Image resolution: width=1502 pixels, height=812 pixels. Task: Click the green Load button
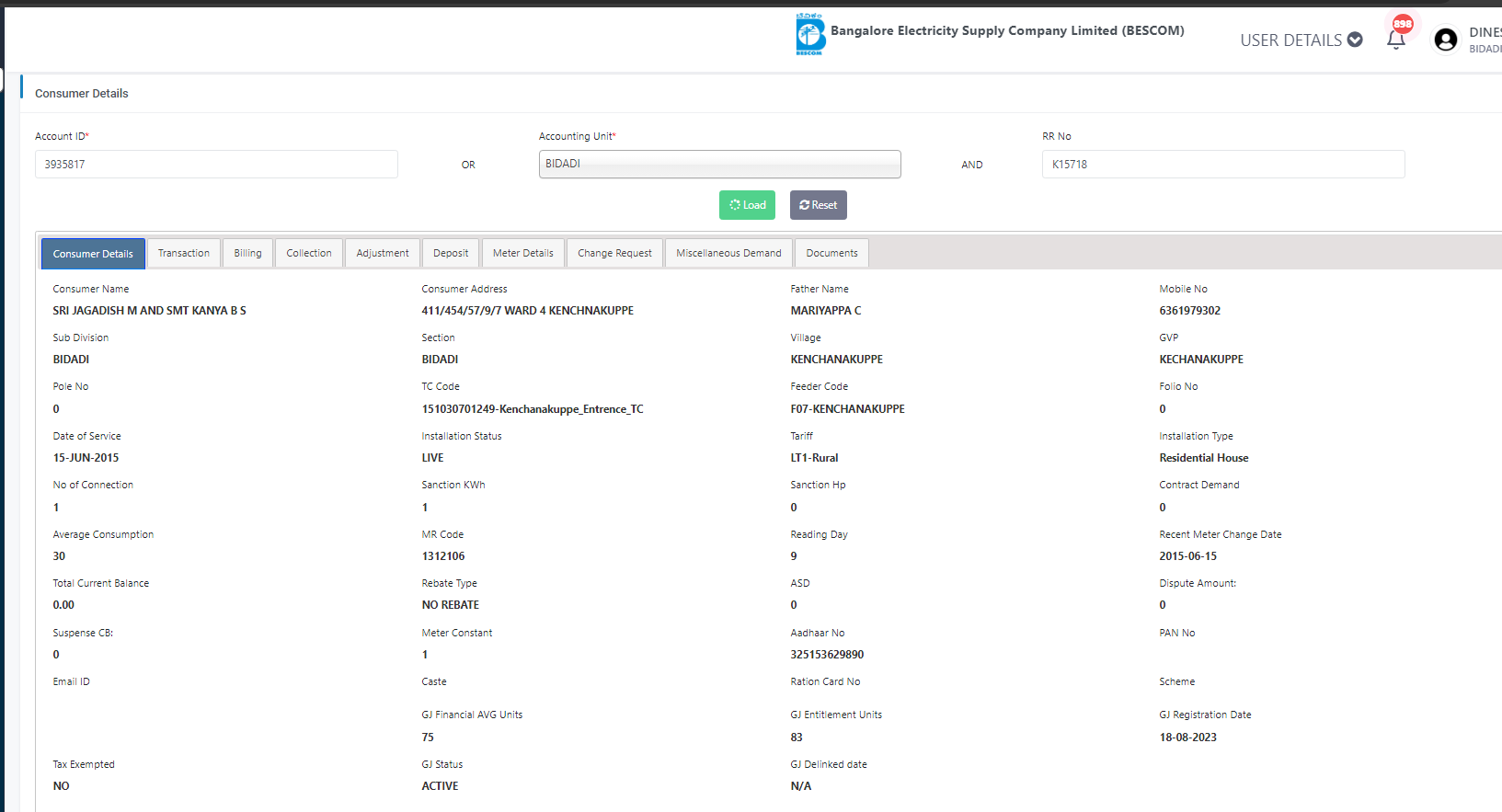point(747,205)
